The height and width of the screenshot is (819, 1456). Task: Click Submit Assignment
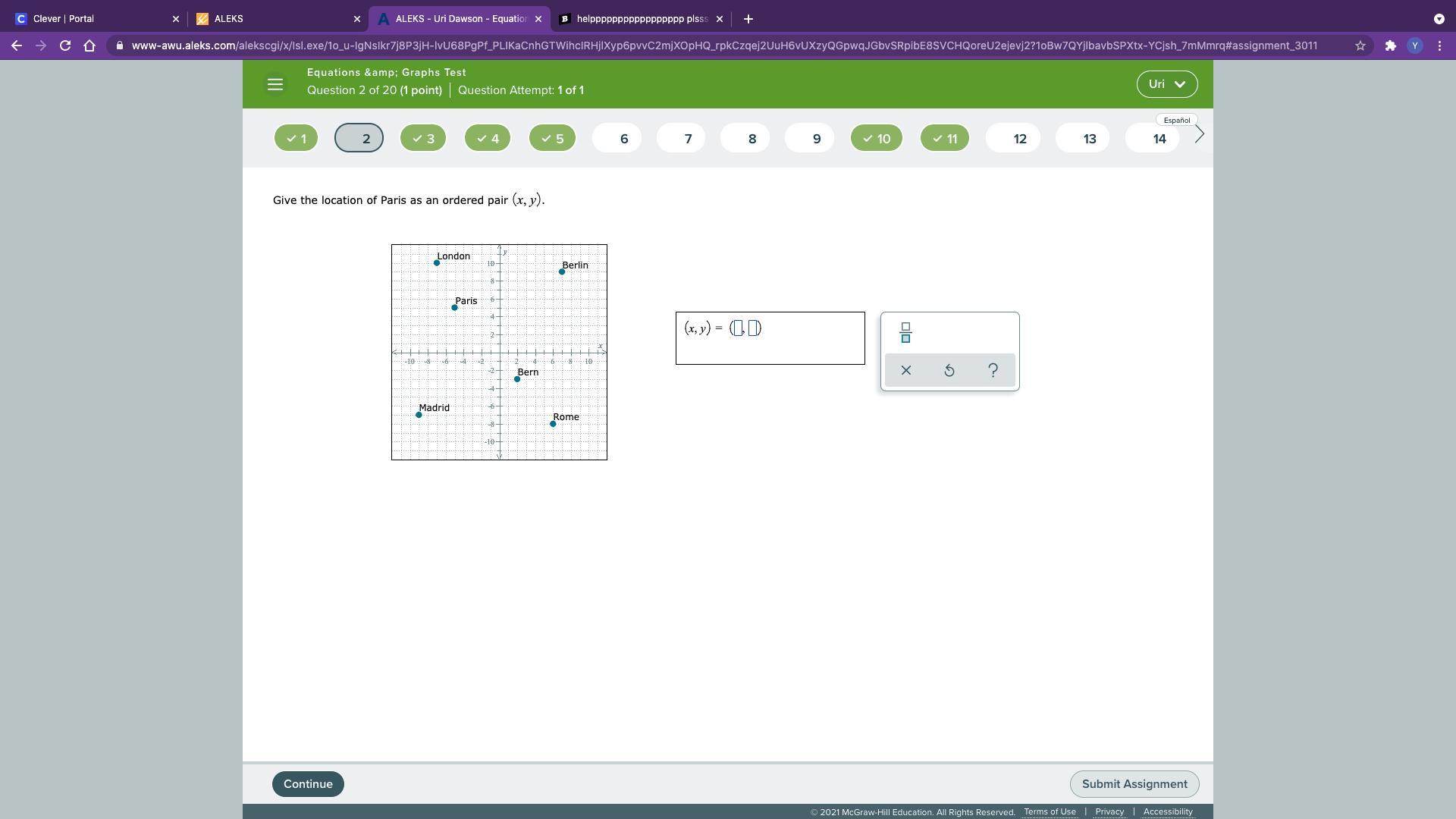click(x=1134, y=784)
